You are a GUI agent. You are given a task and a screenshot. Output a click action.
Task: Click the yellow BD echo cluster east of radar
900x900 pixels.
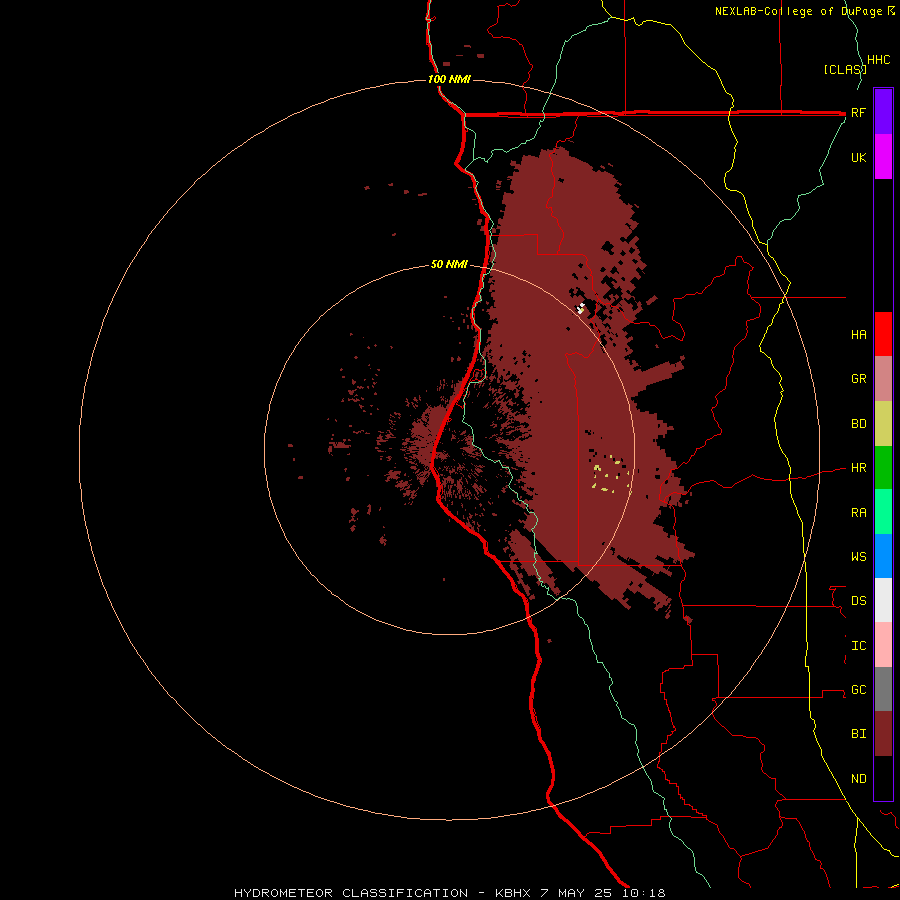[x=612, y=474]
